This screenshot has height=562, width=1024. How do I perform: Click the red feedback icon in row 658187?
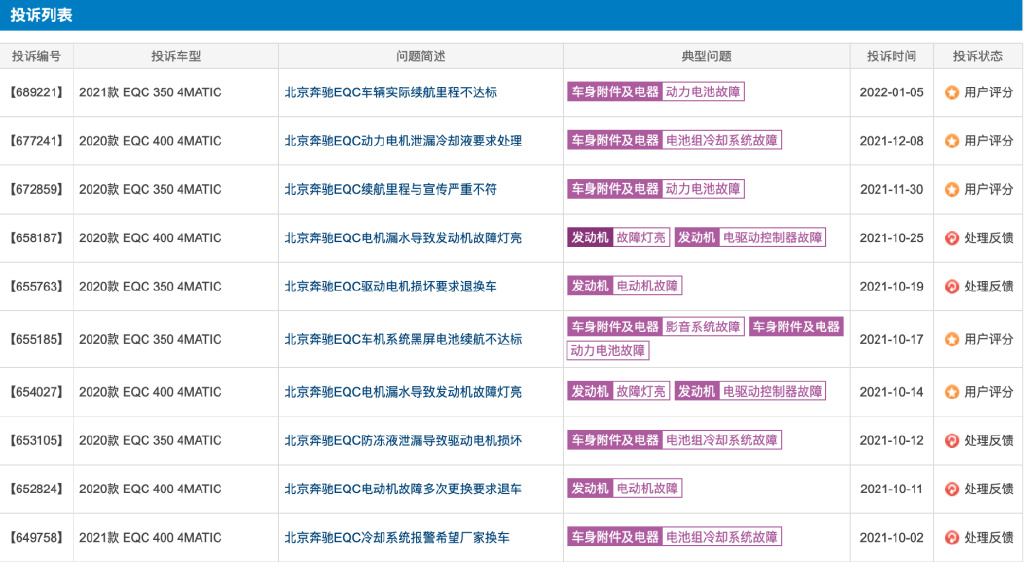[x=952, y=238]
